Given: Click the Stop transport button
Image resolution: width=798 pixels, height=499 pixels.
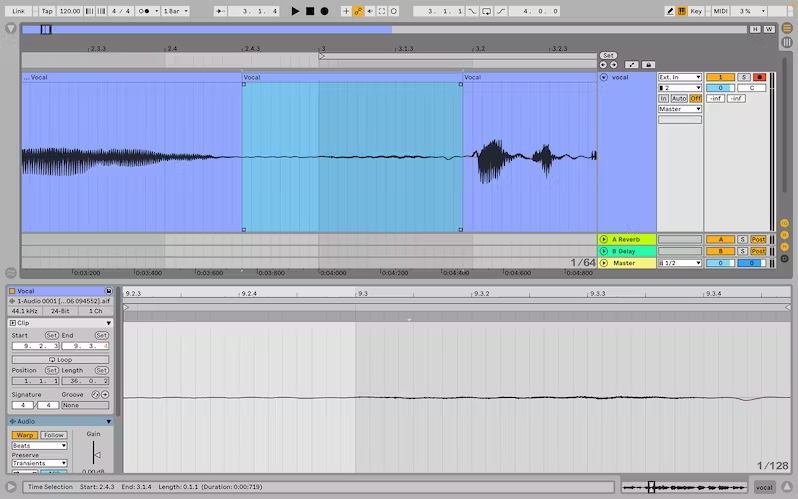Looking at the screenshot, I should 310,11.
